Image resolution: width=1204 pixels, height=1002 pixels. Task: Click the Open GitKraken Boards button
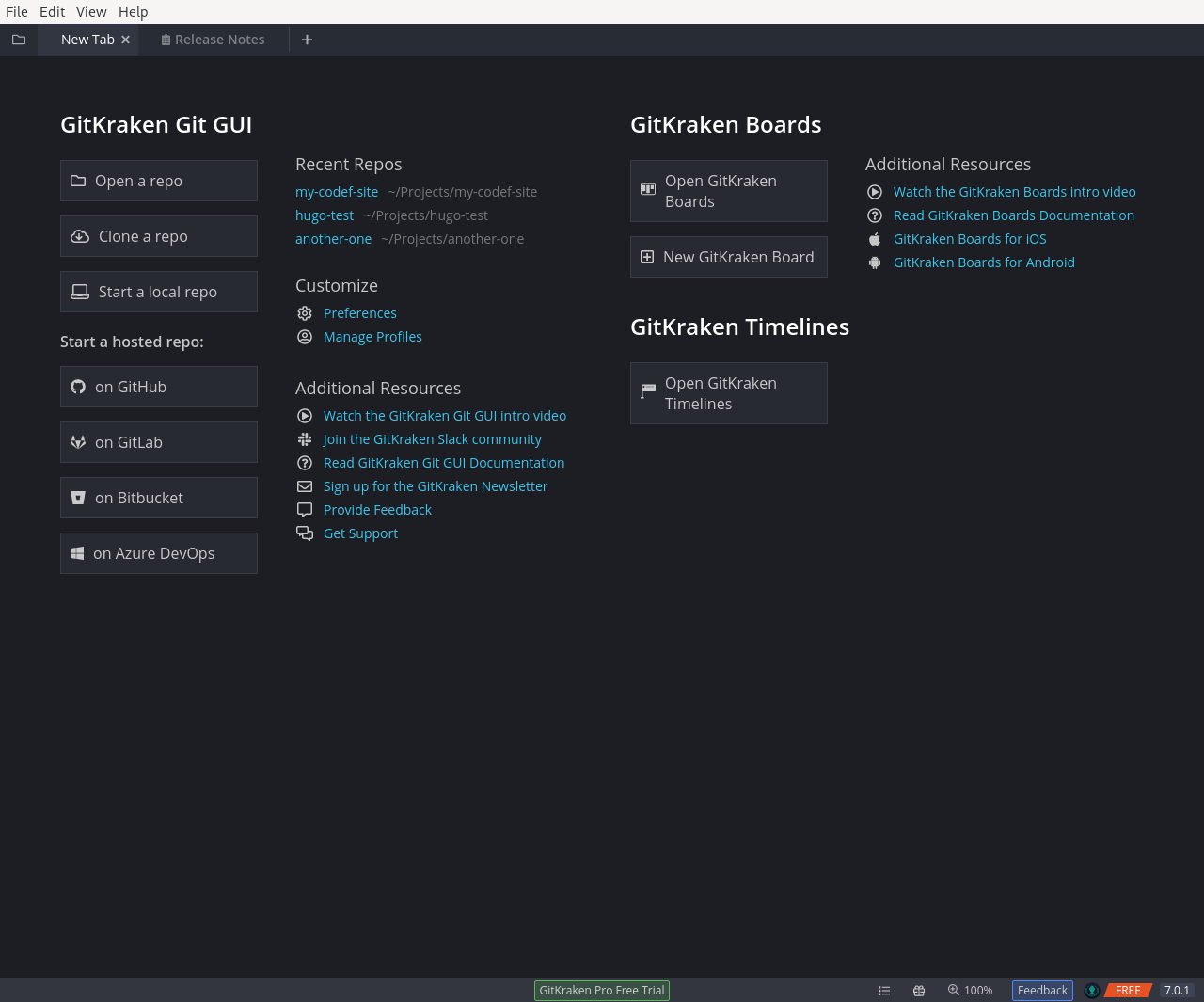[729, 191]
